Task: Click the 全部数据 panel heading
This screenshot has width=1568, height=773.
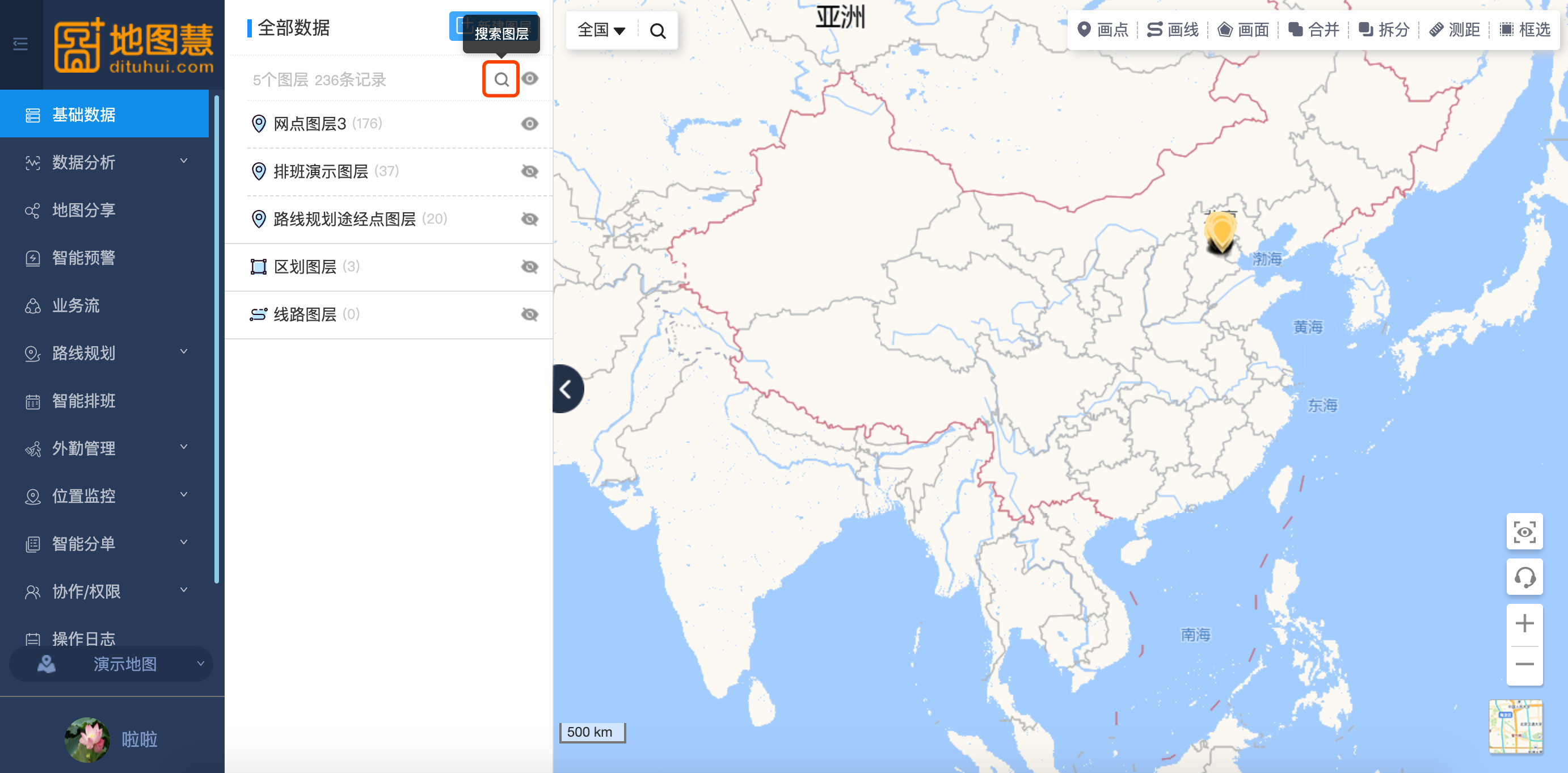Action: click(x=293, y=27)
